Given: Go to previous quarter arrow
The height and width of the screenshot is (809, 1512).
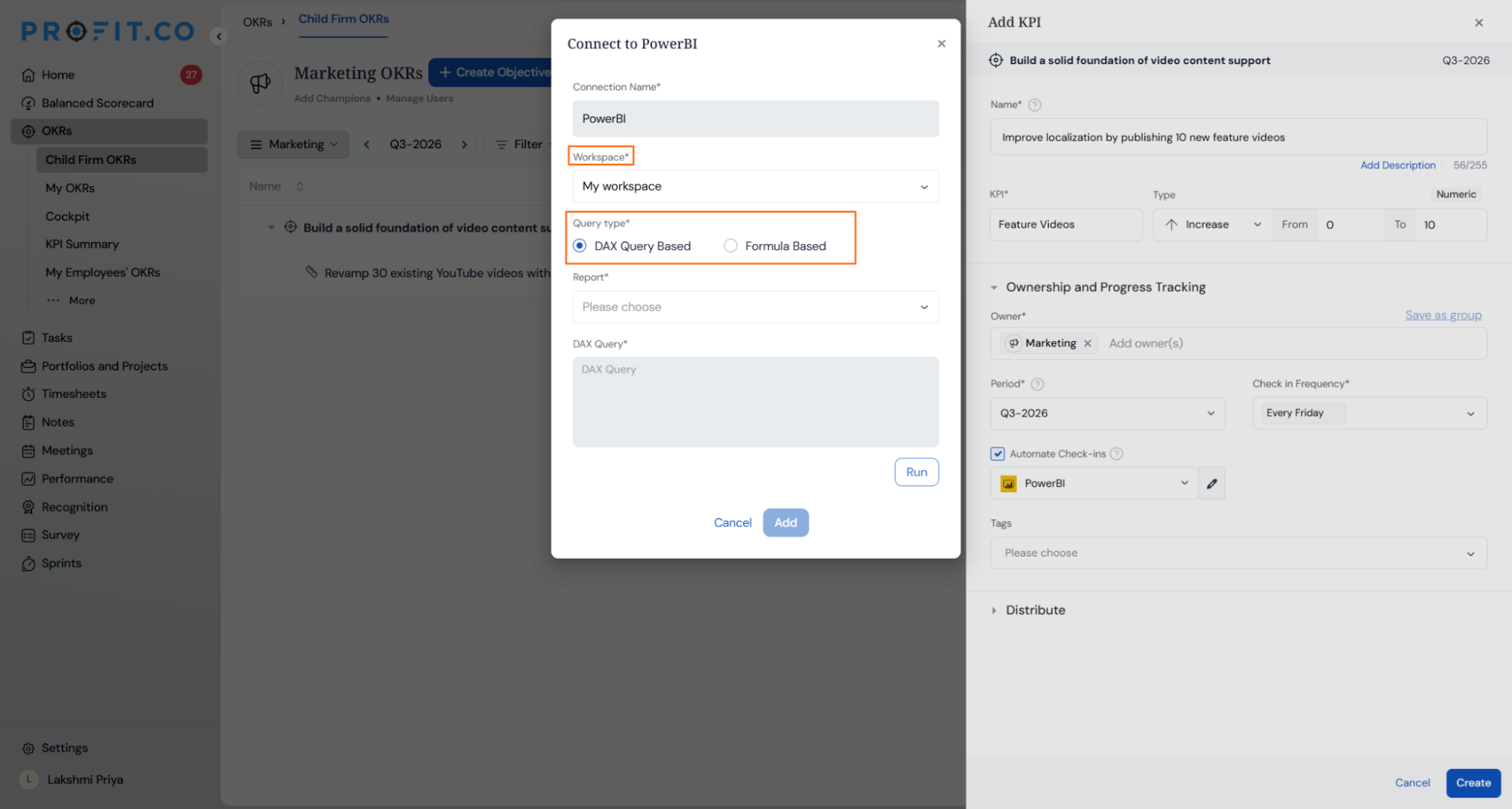Looking at the screenshot, I should (x=367, y=144).
